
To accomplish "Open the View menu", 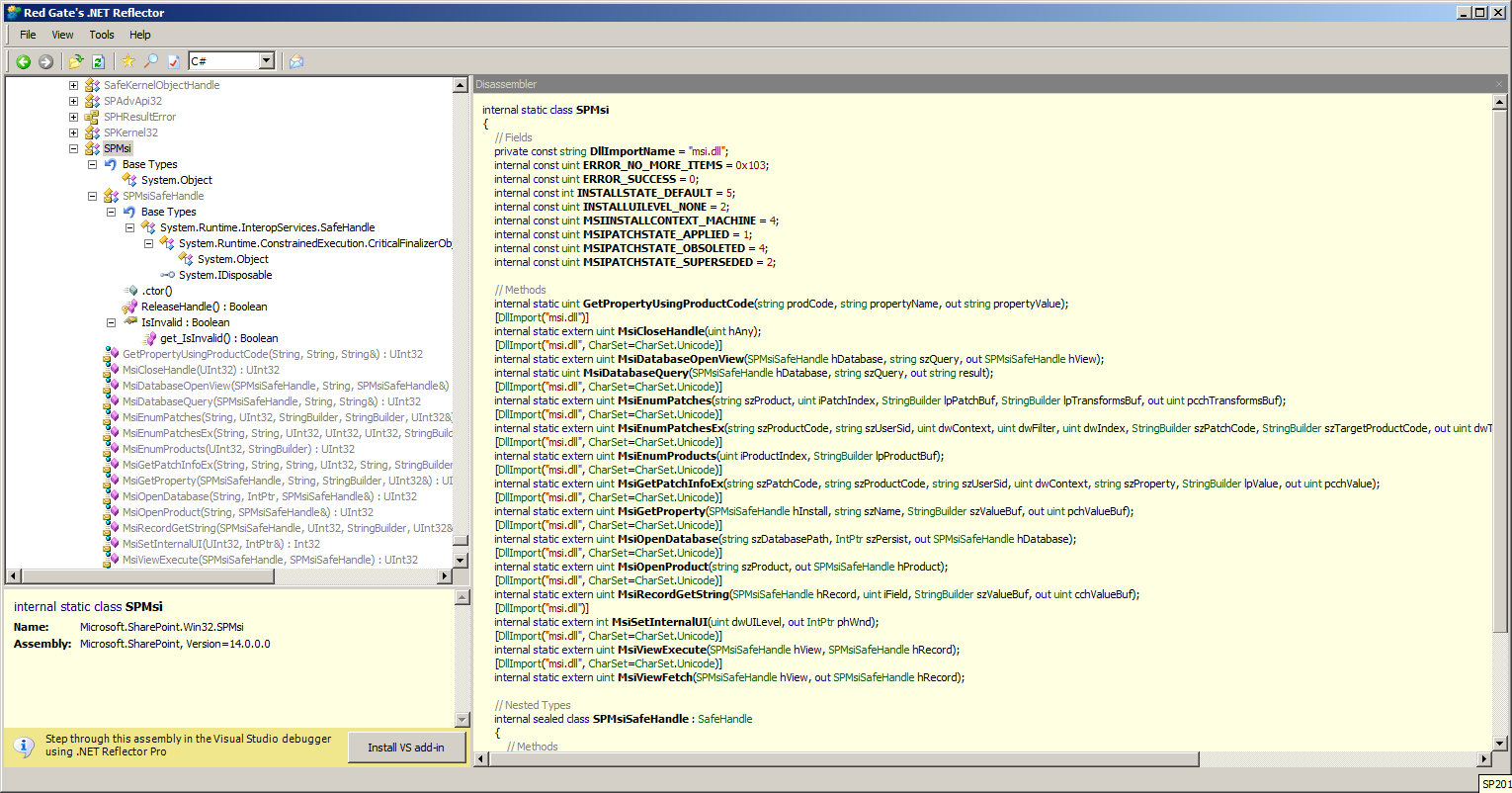I will [x=62, y=35].
